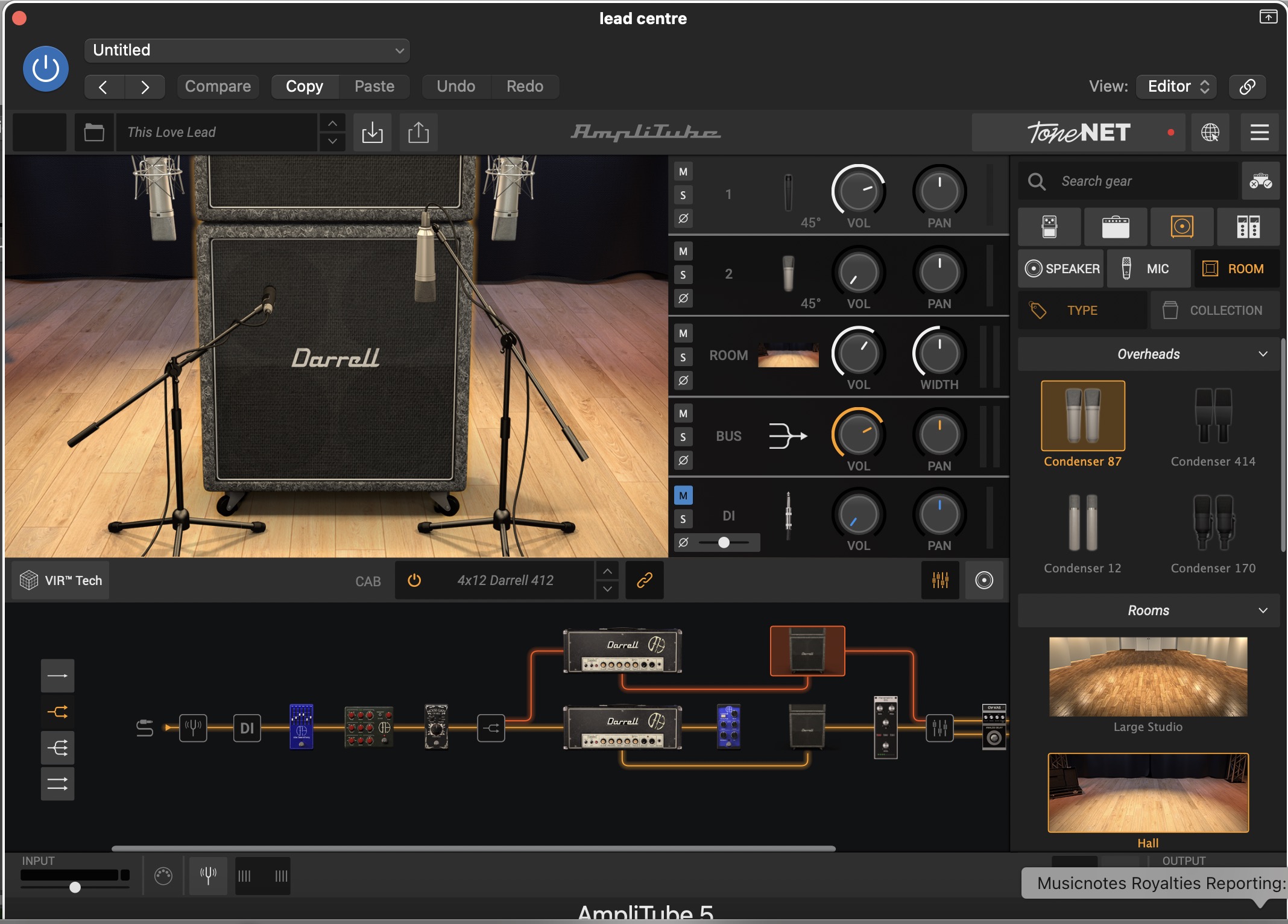Click the Redo button
The image size is (1288, 924).
pyautogui.click(x=525, y=87)
